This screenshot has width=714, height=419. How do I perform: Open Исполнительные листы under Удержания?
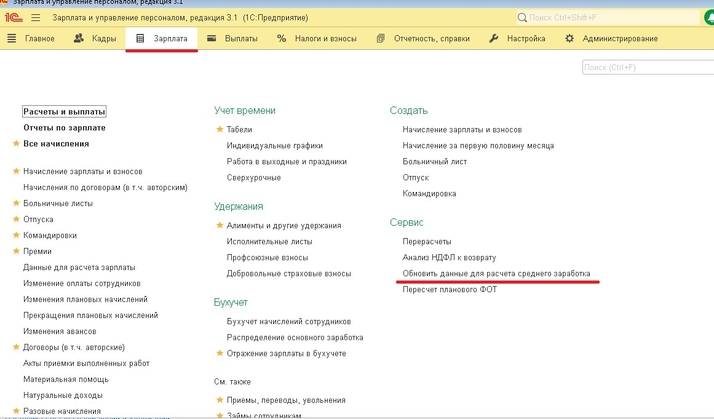point(269,242)
